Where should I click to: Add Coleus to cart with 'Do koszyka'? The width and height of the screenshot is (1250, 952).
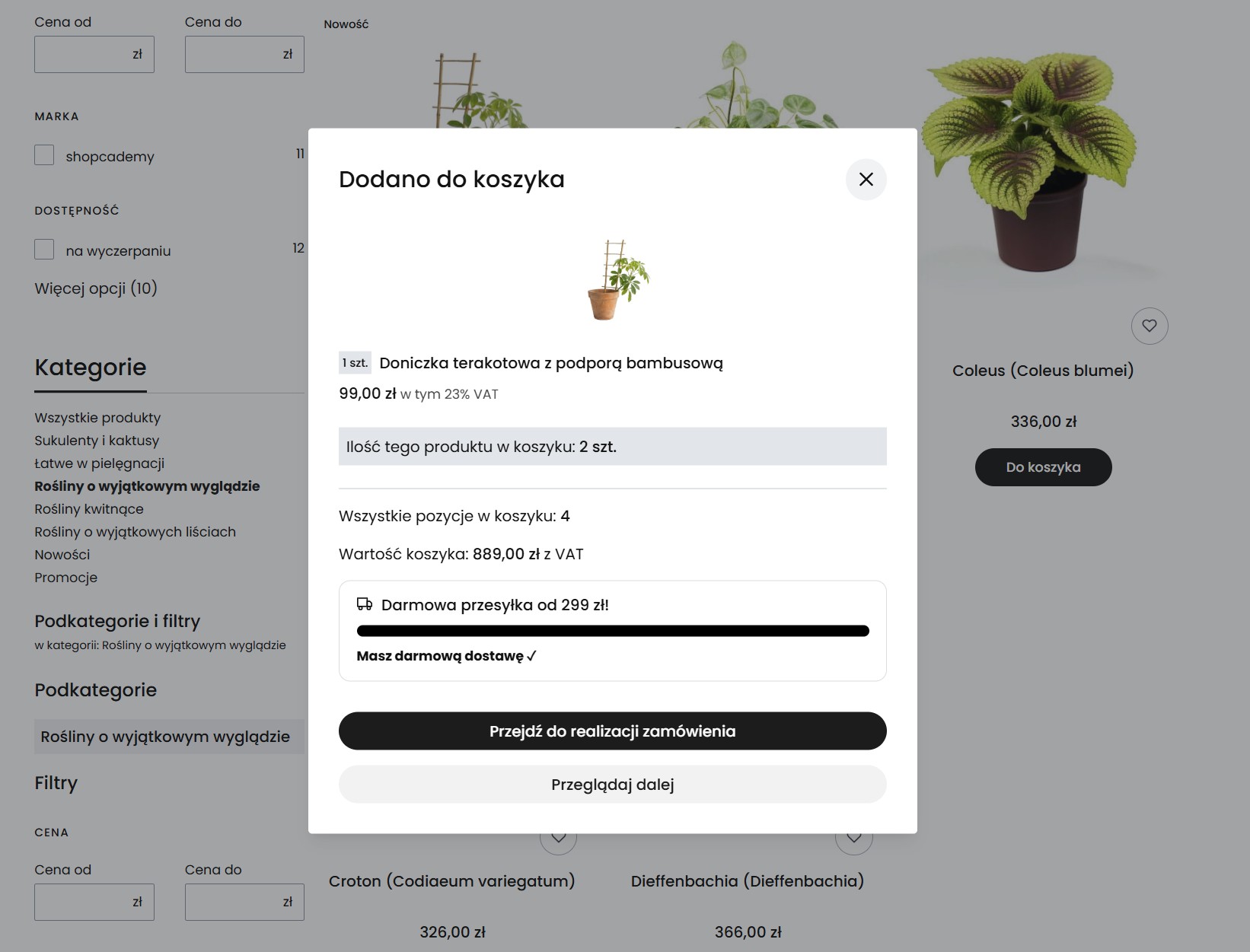pos(1043,466)
